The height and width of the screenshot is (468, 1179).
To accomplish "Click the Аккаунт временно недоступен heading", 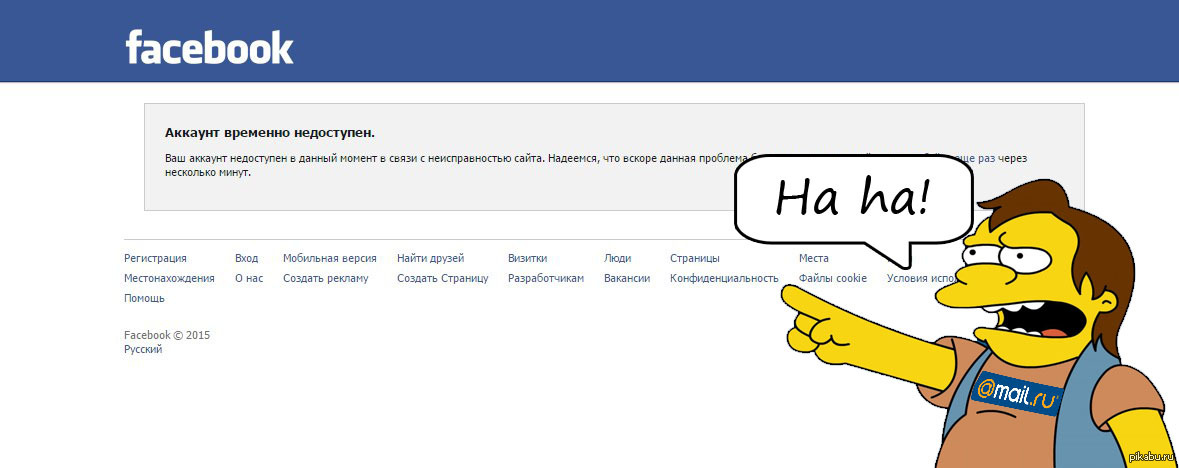I will pos(270,132).
